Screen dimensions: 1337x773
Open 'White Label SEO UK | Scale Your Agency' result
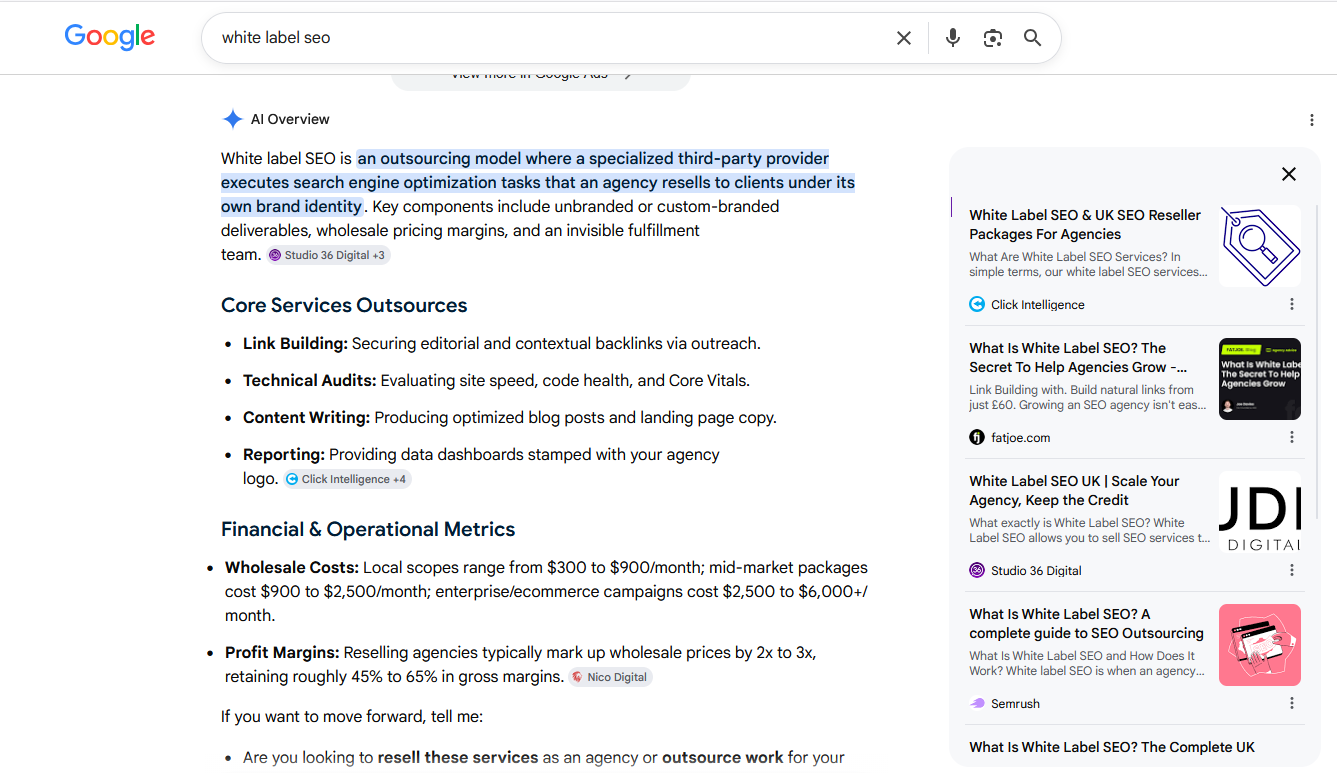point(1074,490)
